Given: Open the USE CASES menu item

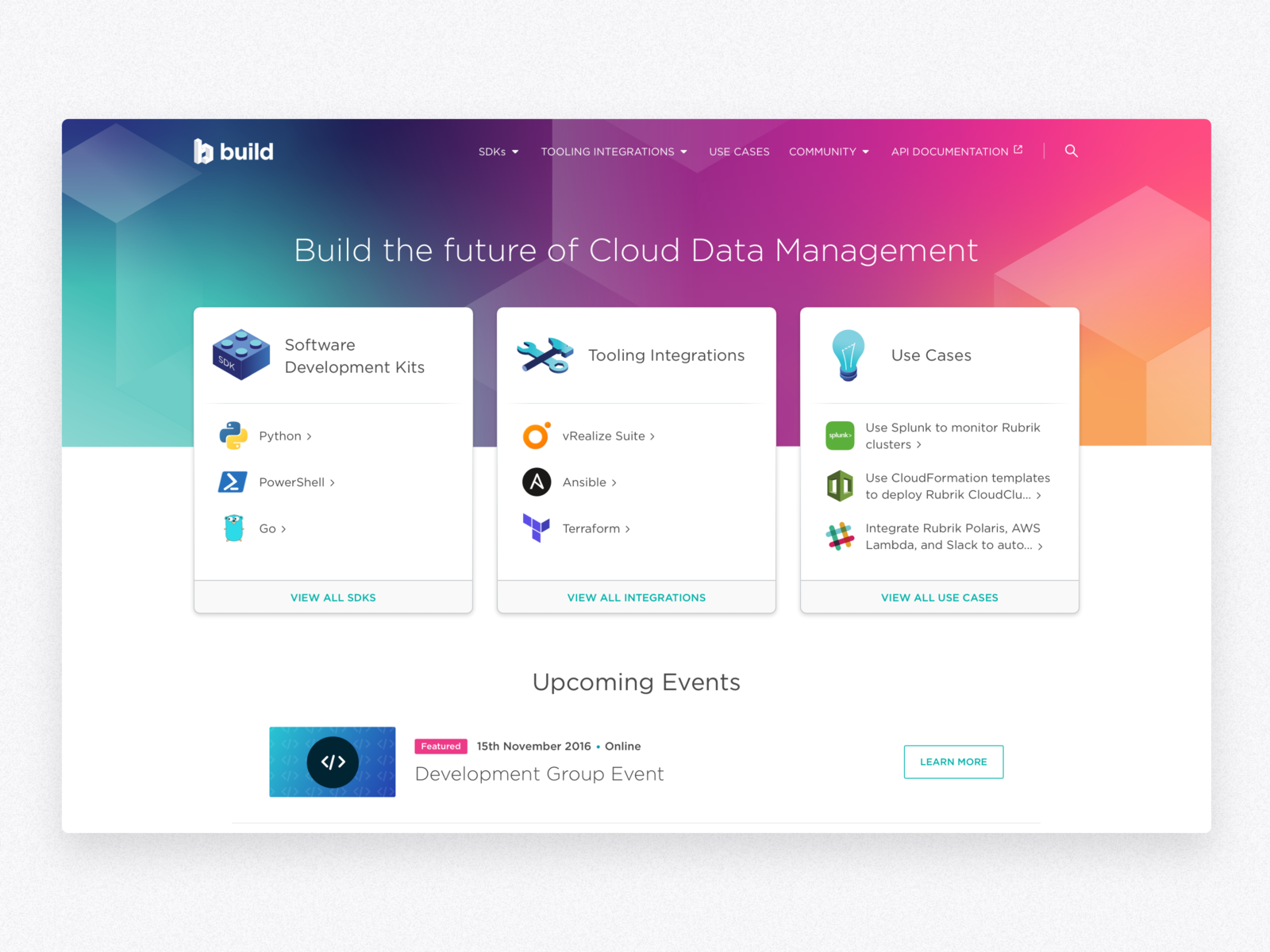Looking at the screenshot, I should click(x=739, y=152).
